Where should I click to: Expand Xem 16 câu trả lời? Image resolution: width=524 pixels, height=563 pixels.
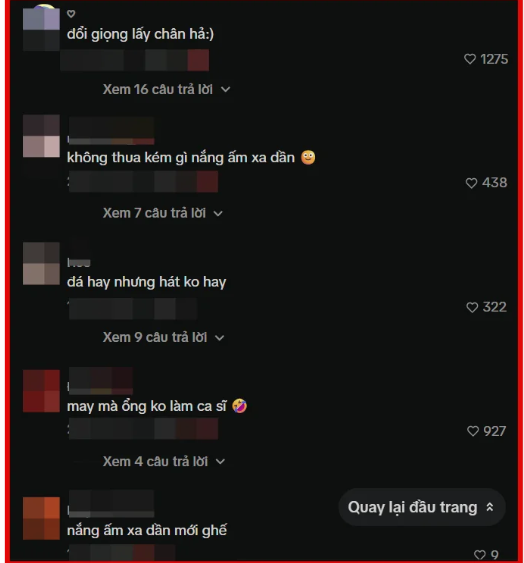166,89
